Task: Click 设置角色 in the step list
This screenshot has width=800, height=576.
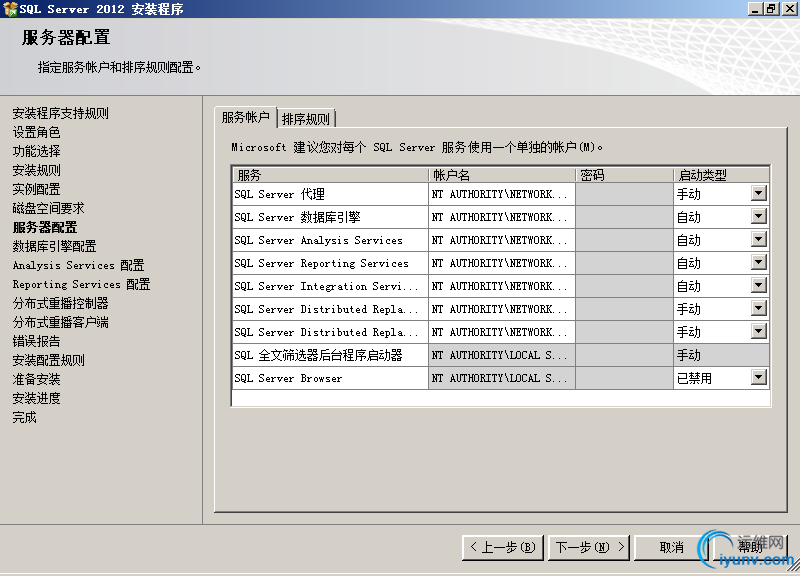Action: [x=36, y=132]
